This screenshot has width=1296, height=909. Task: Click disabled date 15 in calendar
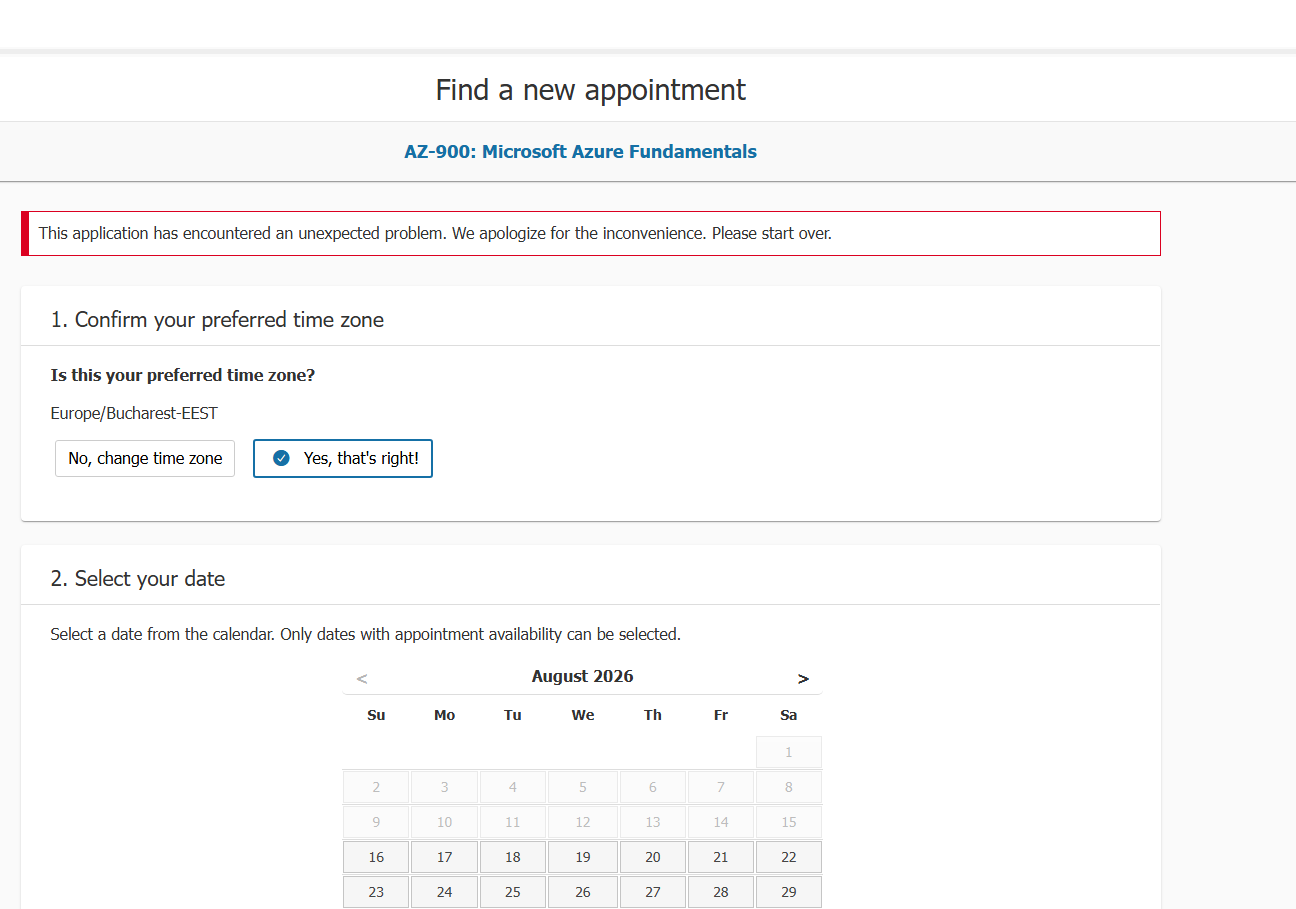click(x=789, y=822)
